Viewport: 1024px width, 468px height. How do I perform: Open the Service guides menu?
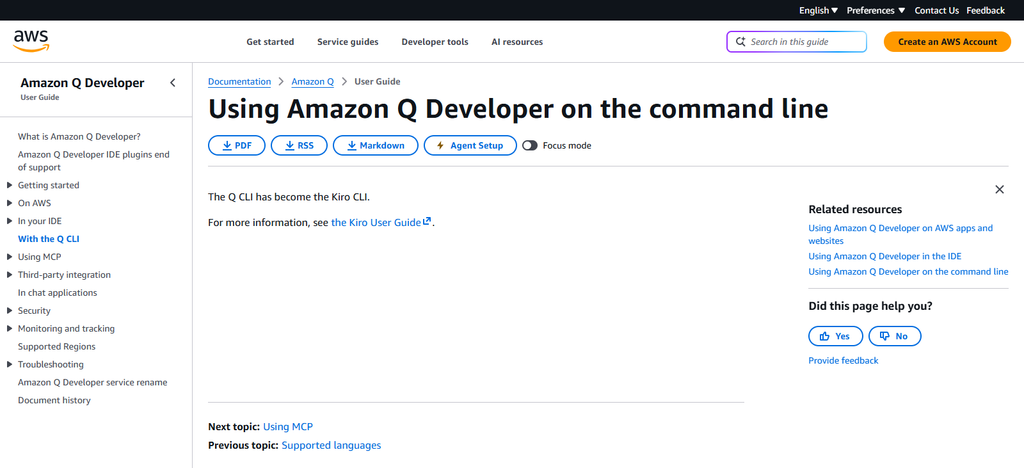(347, 42)
